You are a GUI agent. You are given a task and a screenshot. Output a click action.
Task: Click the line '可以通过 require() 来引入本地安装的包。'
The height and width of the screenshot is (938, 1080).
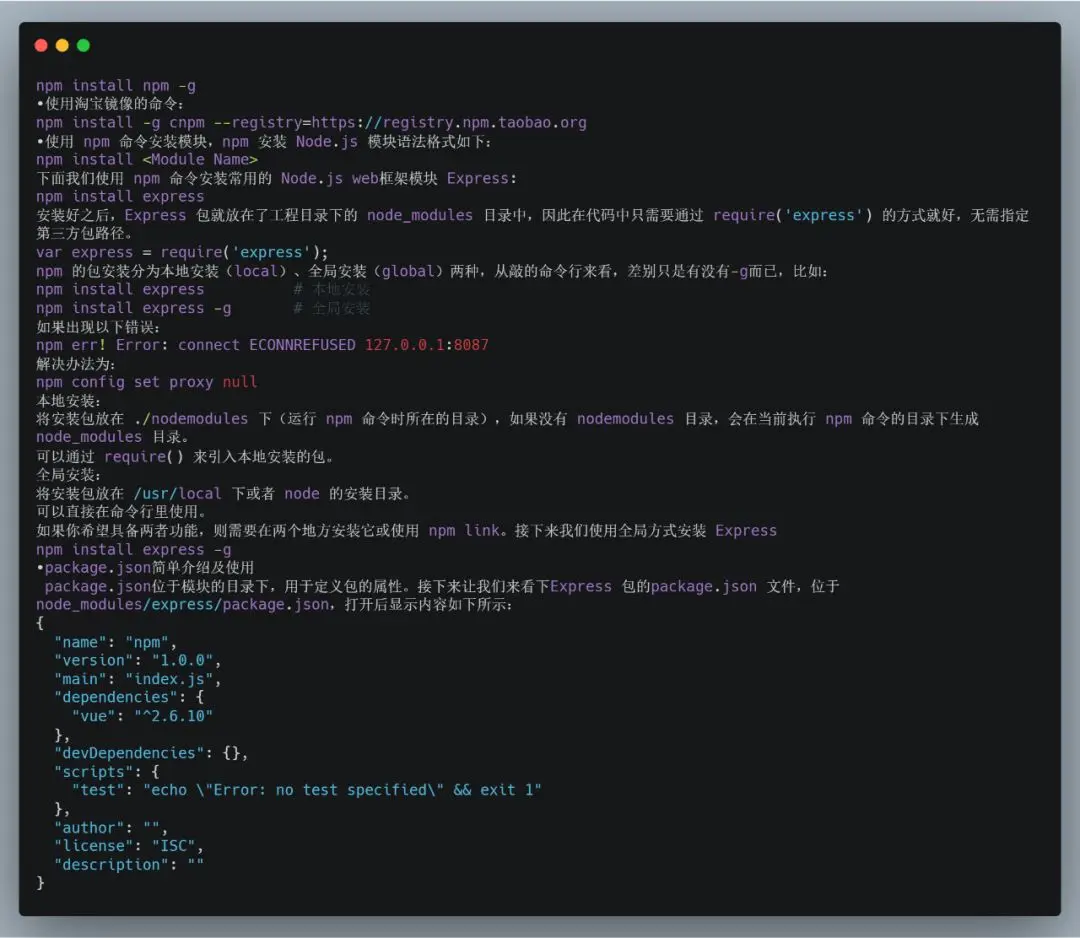tap(185, 457)
